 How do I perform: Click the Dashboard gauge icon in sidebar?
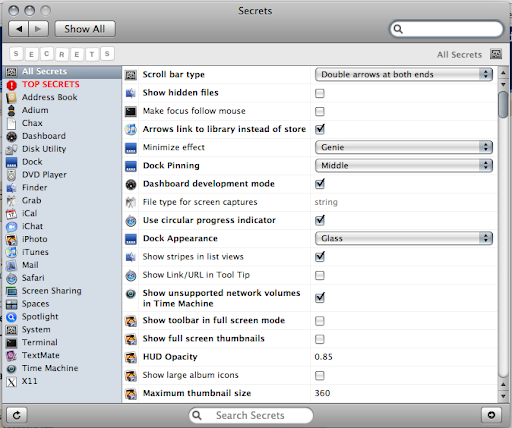click(x=11, y=136)
